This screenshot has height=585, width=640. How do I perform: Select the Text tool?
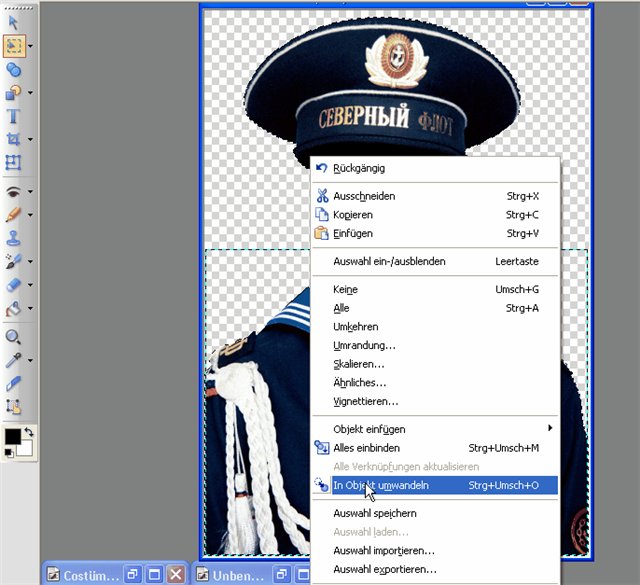click(13, 116)
